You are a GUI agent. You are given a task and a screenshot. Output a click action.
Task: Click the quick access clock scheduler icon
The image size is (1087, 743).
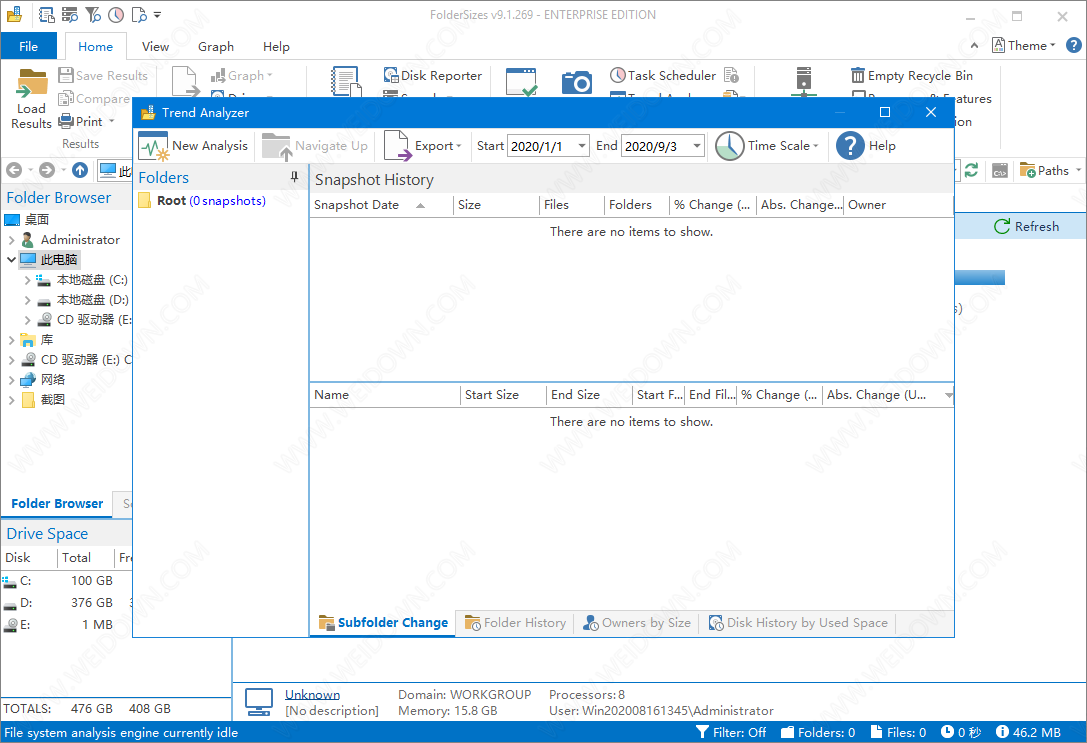click(x=116, y=15)
